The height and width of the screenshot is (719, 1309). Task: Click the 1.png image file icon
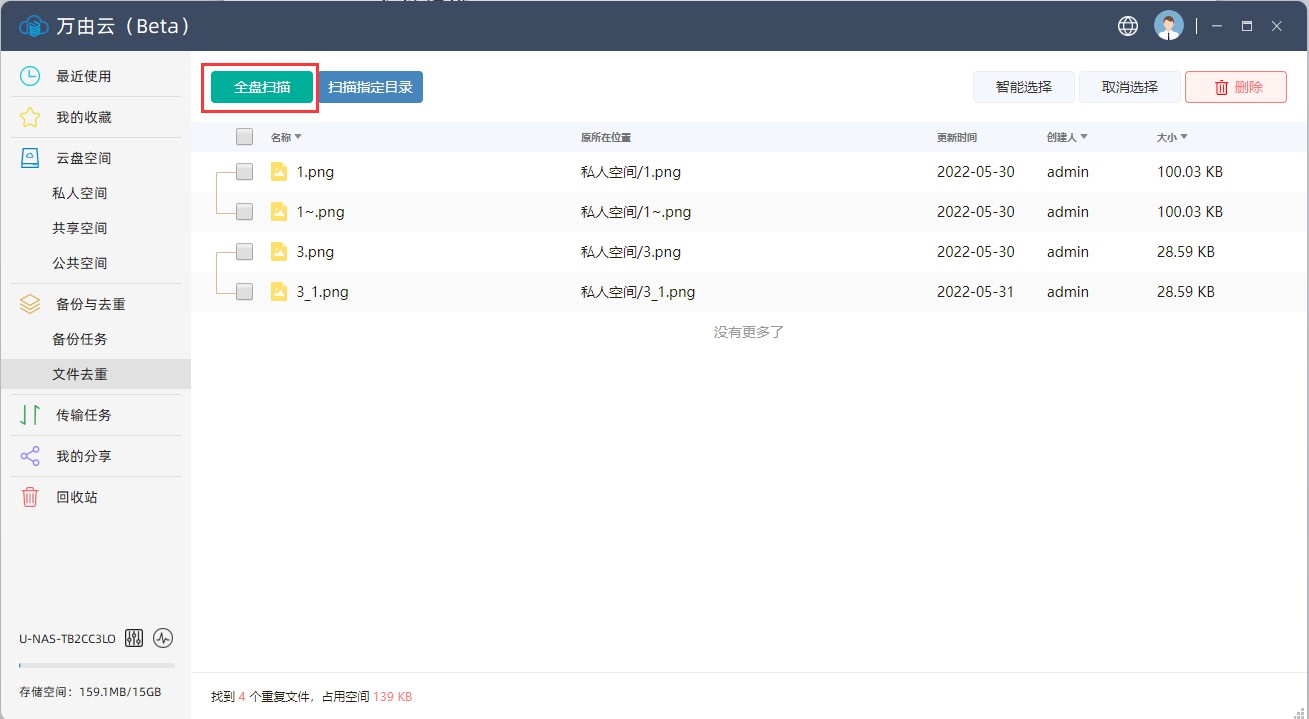pos(279,172)
